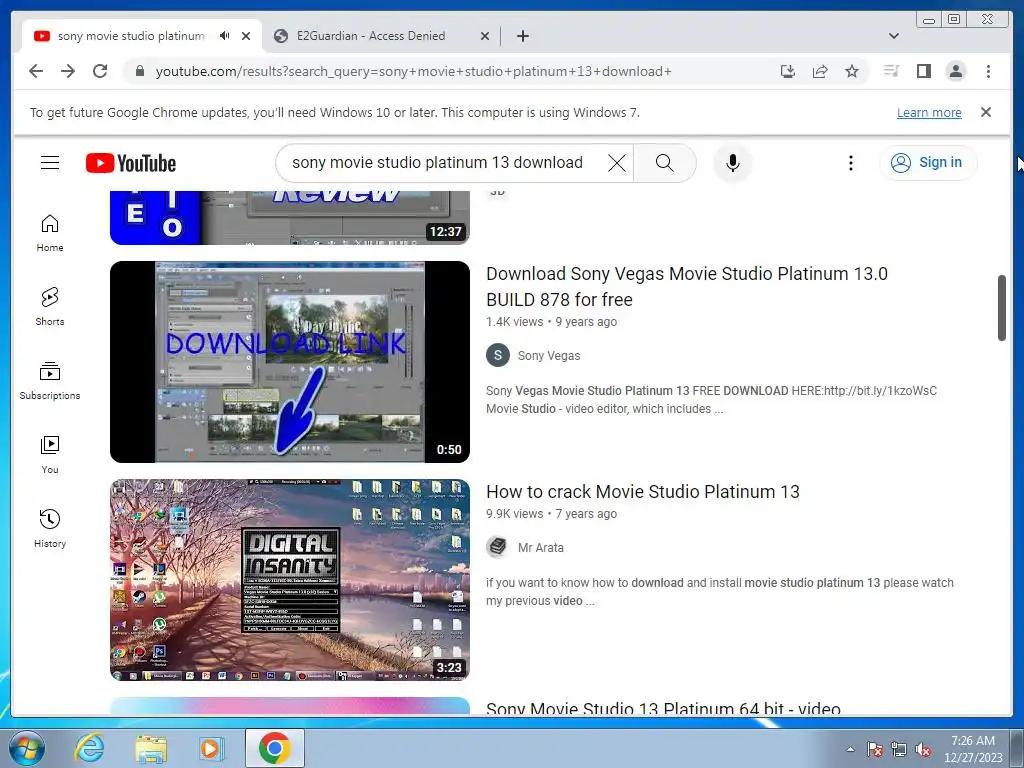
Task: Open the 12:37 Review video thumbnail
Action: 289,217
